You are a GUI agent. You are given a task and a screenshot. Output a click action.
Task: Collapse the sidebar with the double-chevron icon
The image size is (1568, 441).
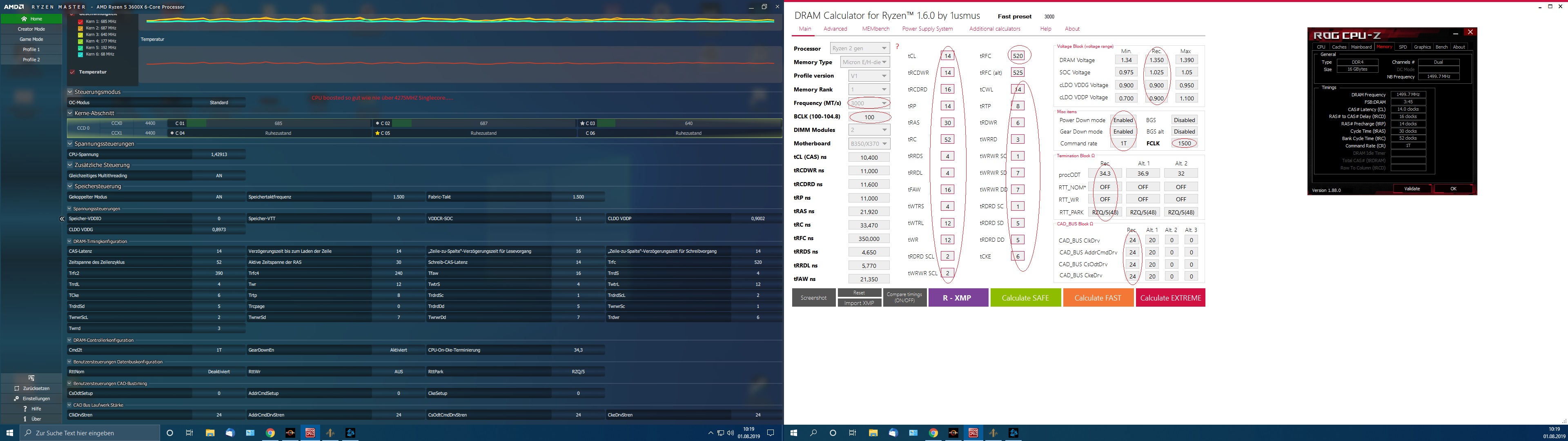coord(62,219)
